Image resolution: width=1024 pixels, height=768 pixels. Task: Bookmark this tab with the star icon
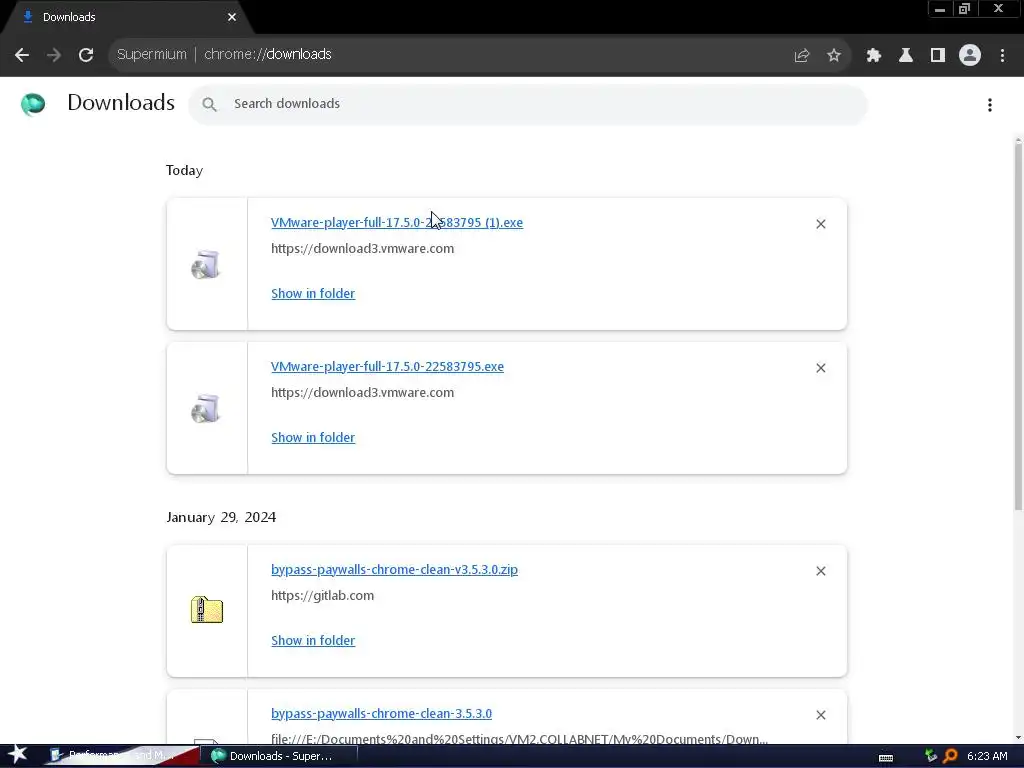833,56
